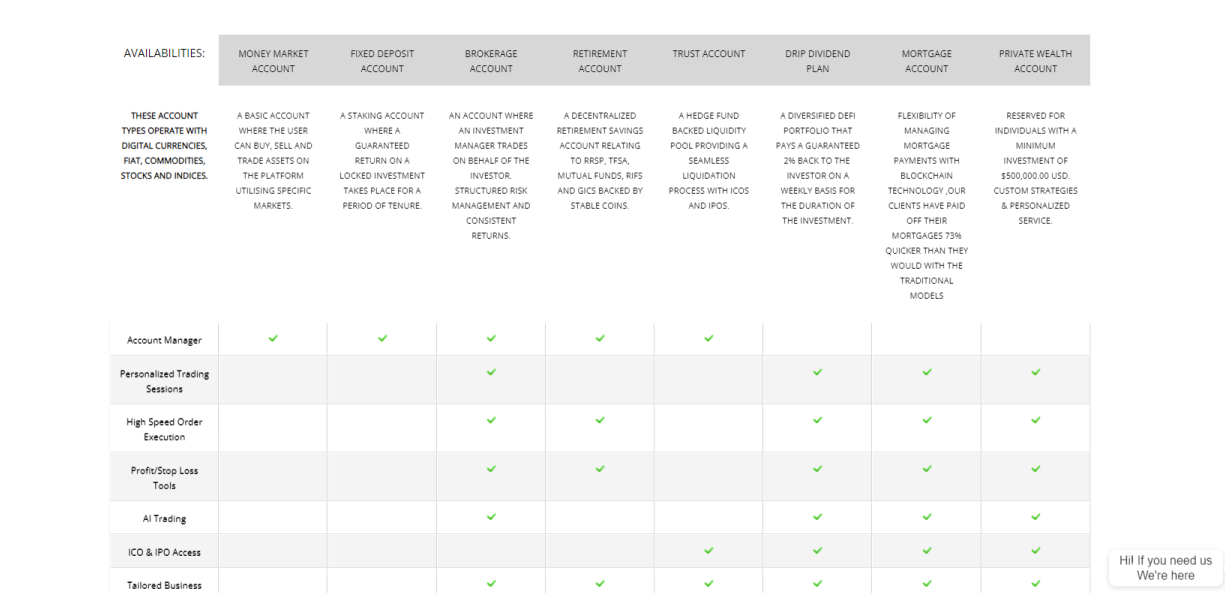Click the High Speed Order Execution checkmark under Retirement Account
Screen dimensions: 1225x593
600,420
